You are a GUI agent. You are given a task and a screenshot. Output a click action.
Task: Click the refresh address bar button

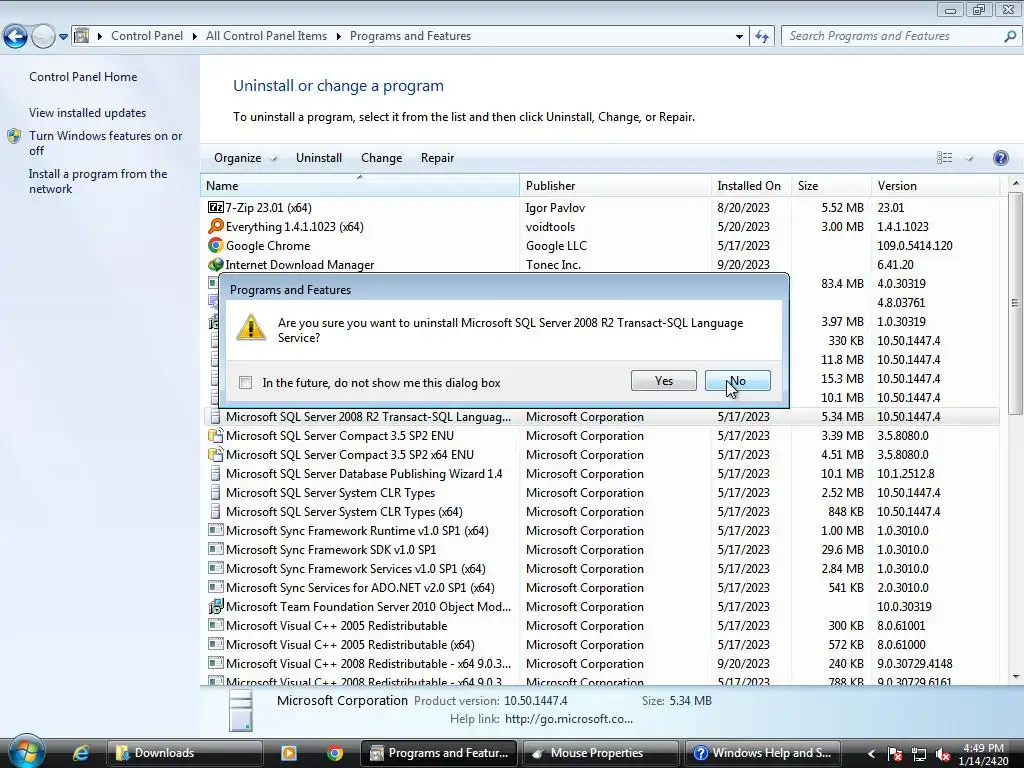(x=761, y=36)
